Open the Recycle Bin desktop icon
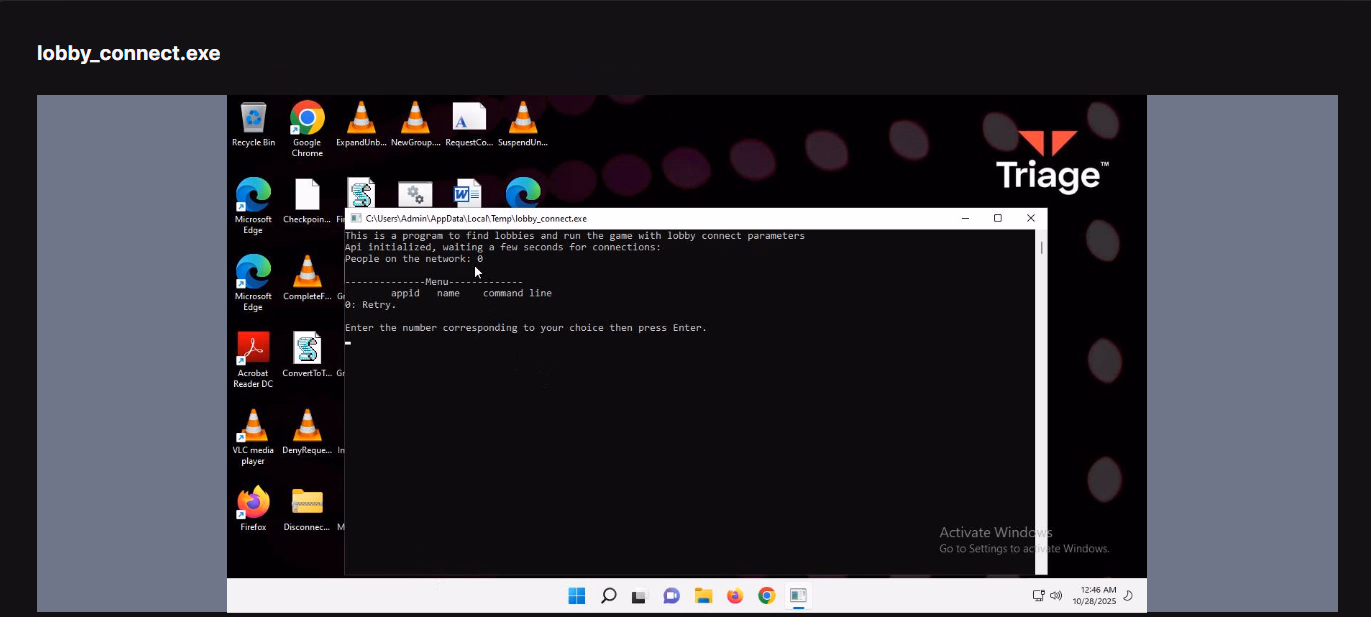The image size is (1371, 617). [253, 119]
